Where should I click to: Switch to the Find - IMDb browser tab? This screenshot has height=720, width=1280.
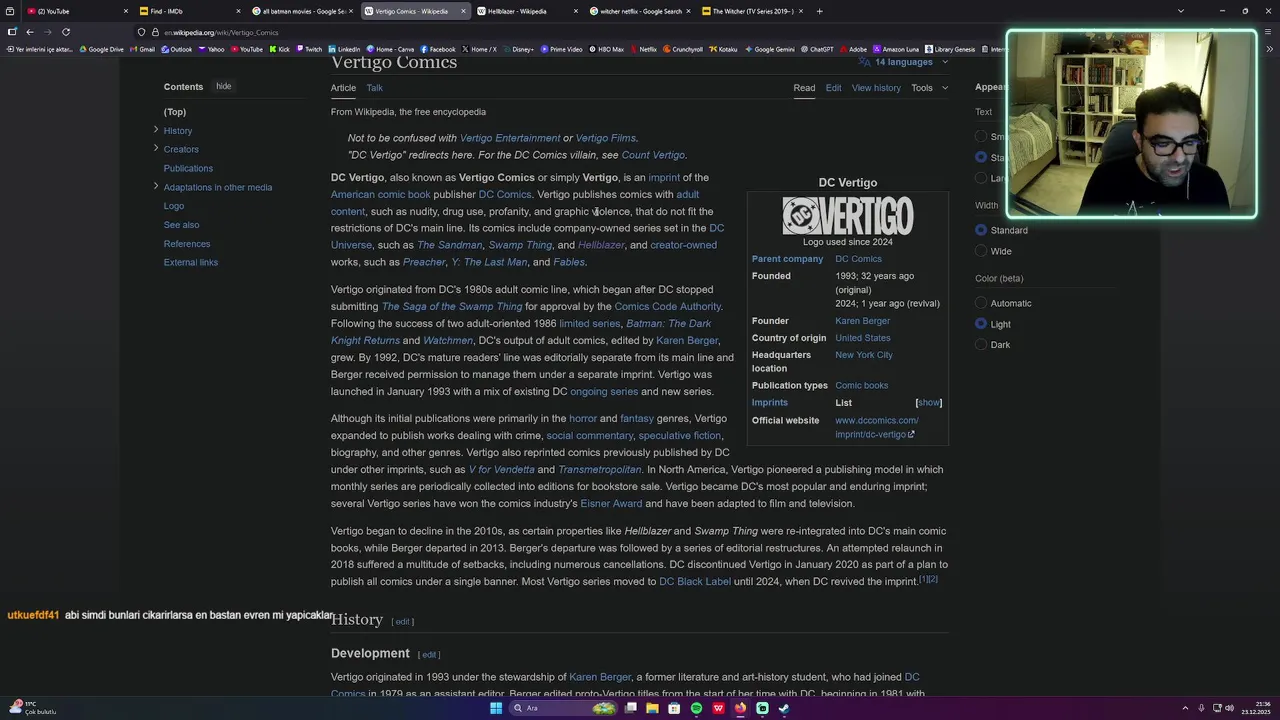pyautogui.click(x=189, y=11)
